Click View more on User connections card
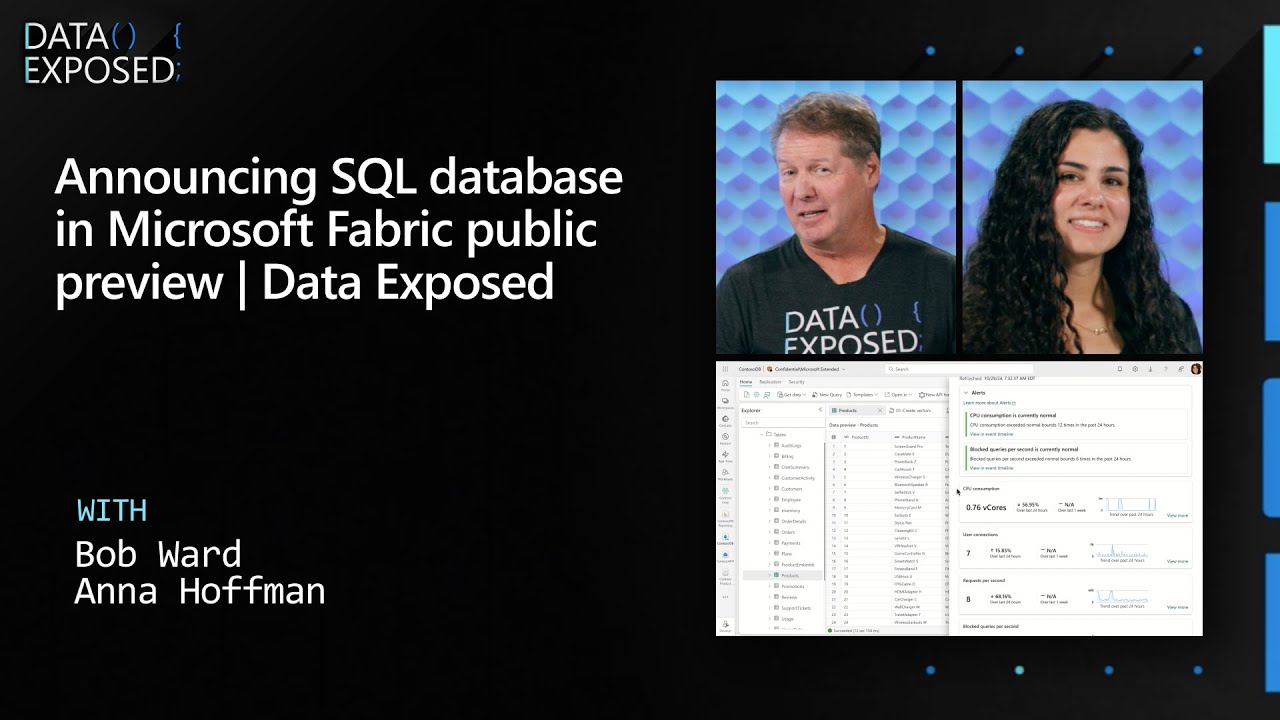This screenshot has height=720, width=1280. (x=1177, y=561)
